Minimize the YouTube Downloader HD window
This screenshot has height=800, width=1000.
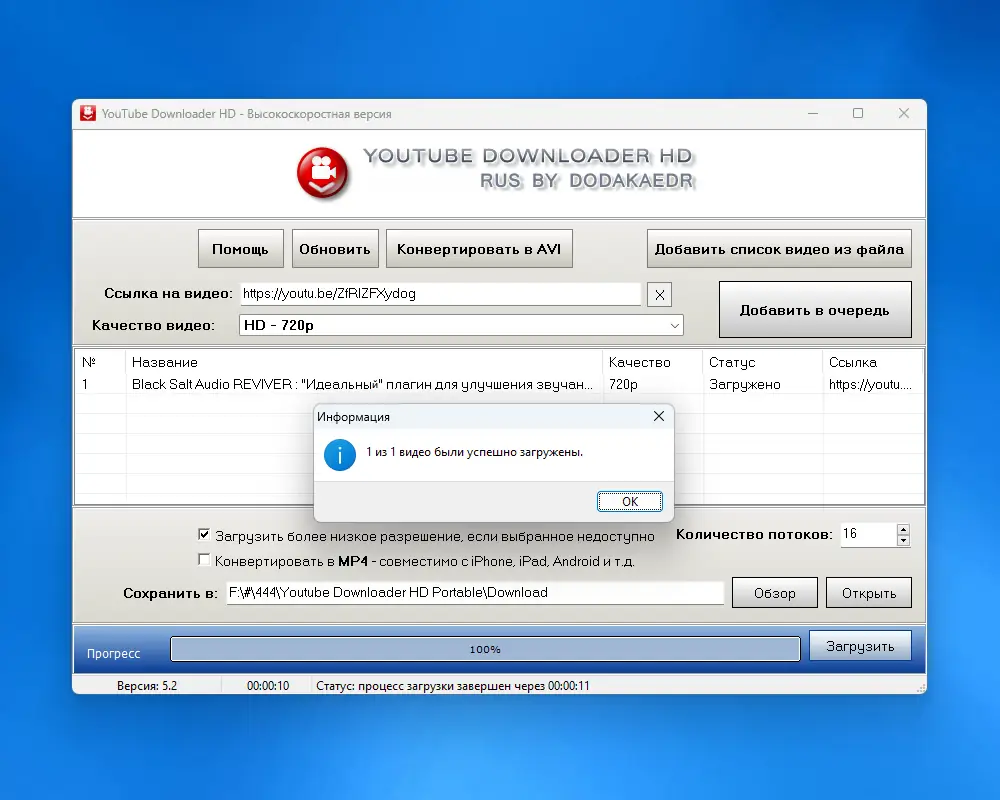[x=812, y=114]
